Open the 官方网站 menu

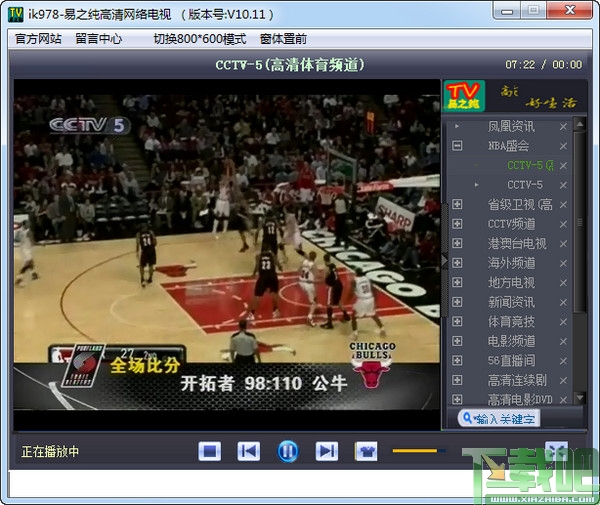point(38,39)
